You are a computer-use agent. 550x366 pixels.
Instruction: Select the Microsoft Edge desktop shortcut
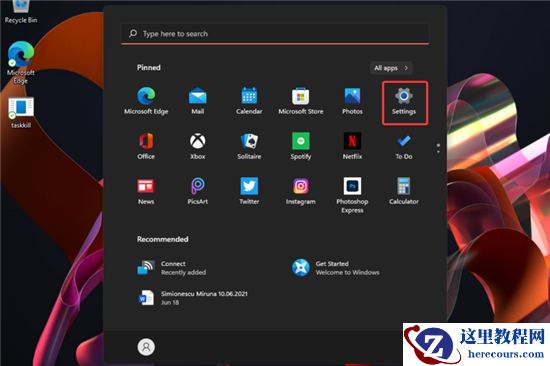tap(21, 62)
